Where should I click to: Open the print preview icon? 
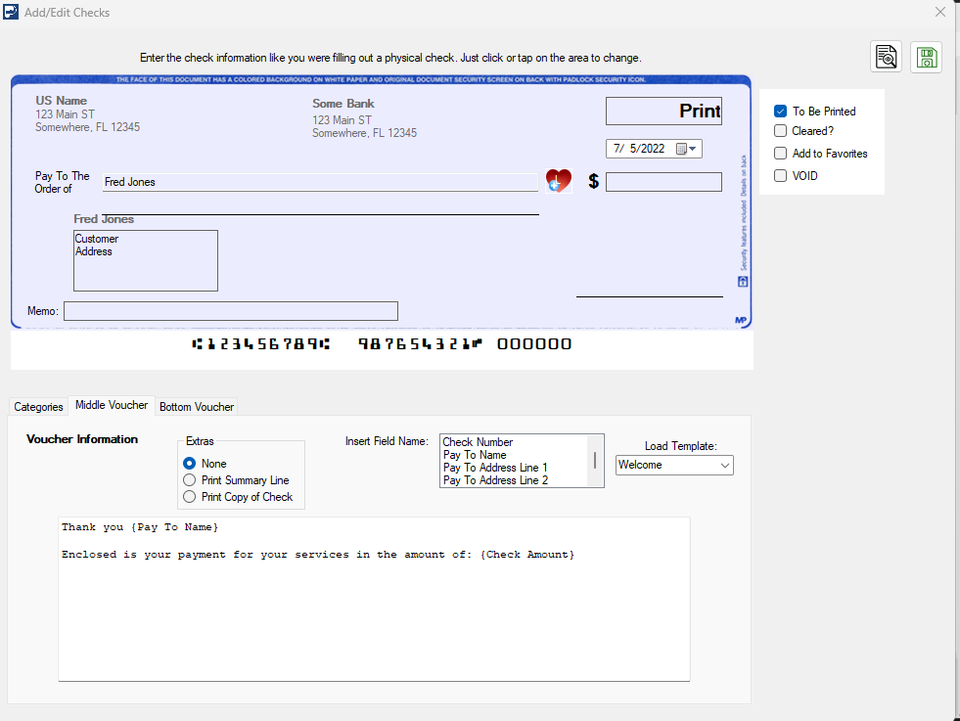coord(886,56)
